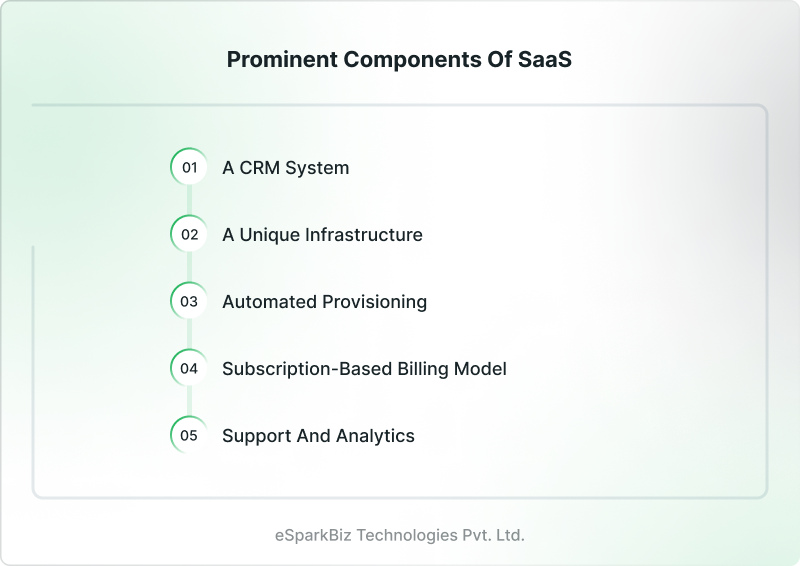Viewport: 800px width, 566px height.
Task: Click the bottom border of the content panel
Action: click(x=400, y=497)
